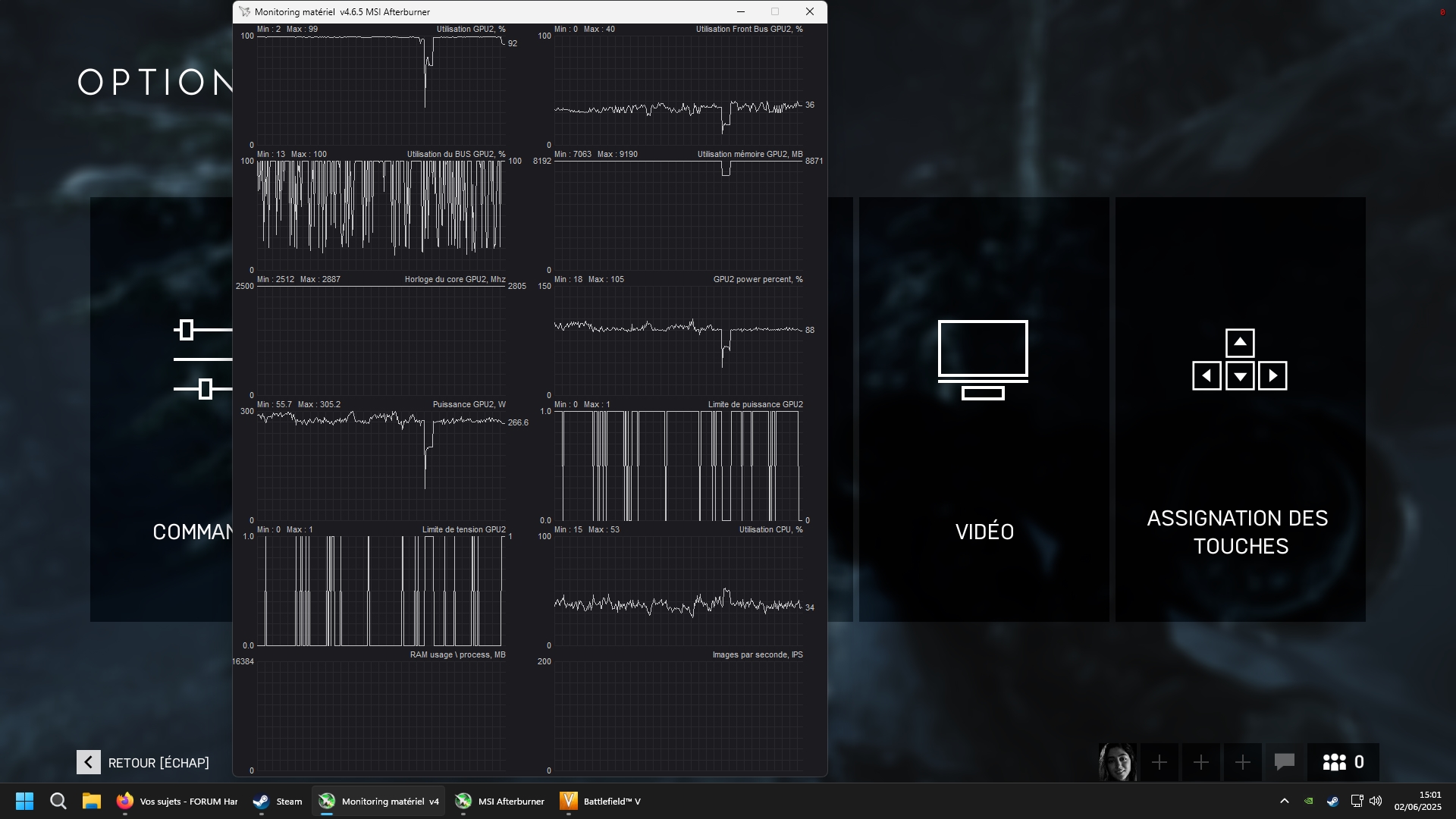Open clock and date panel
This screenshot has width=1456, height=819.
point(1417,801)
